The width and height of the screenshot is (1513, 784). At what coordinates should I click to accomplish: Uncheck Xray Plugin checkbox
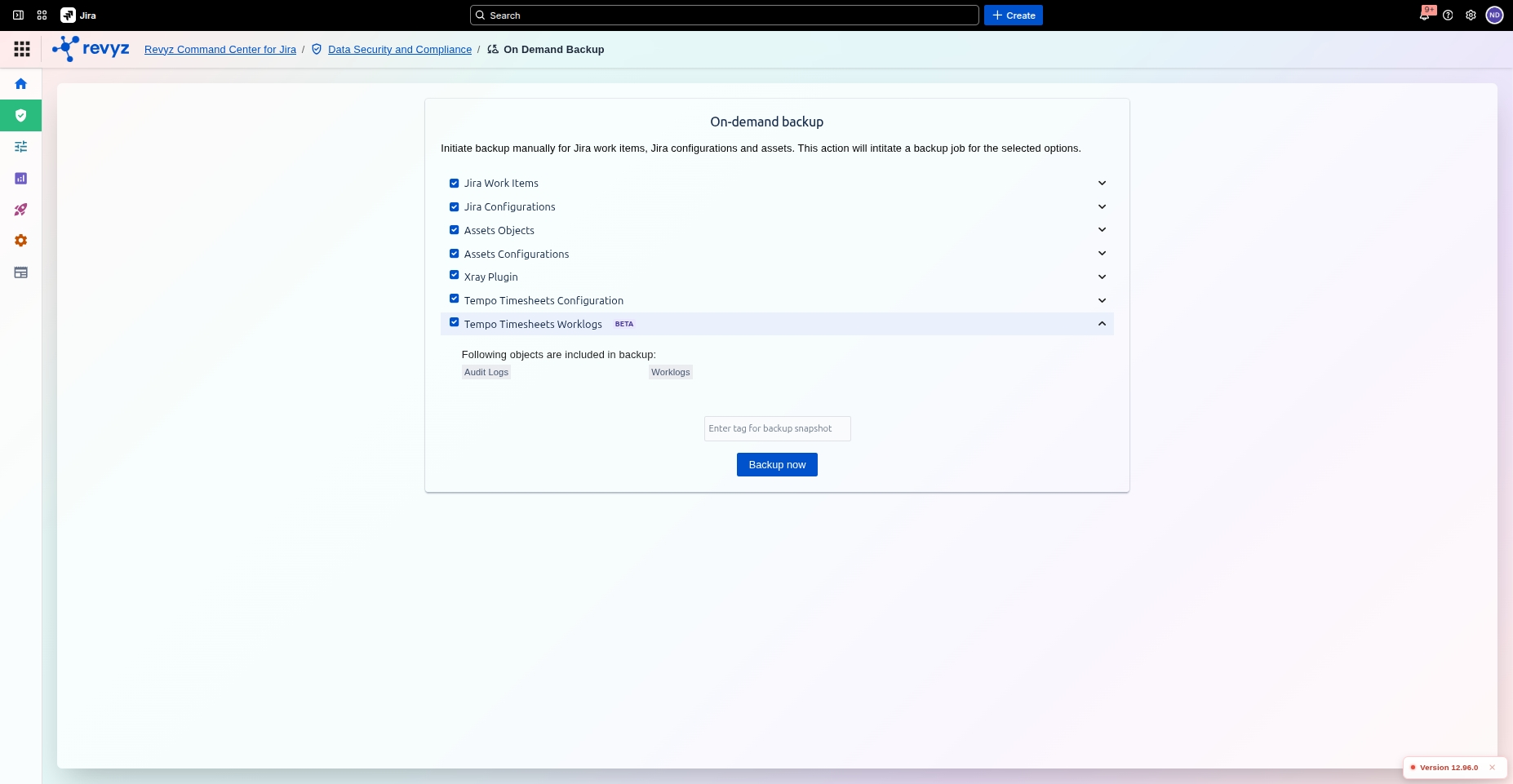tap(455, 275)
